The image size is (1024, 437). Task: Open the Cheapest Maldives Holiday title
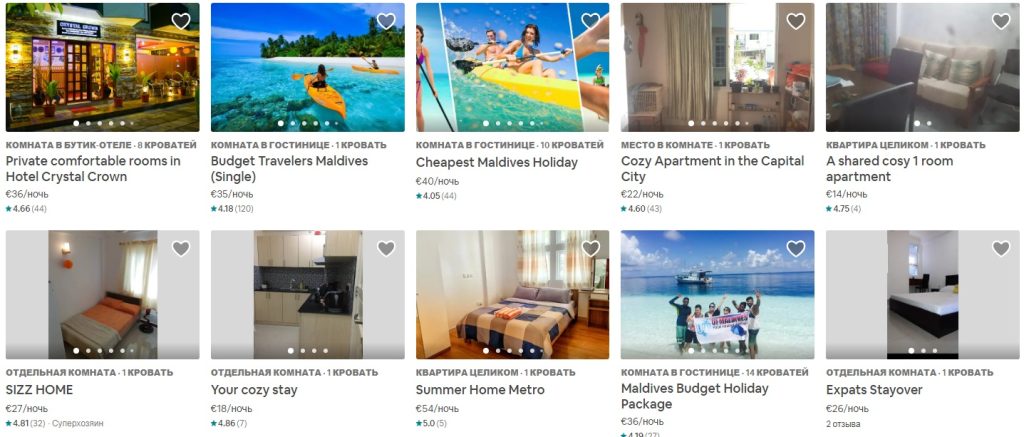[x=496, y=162]
